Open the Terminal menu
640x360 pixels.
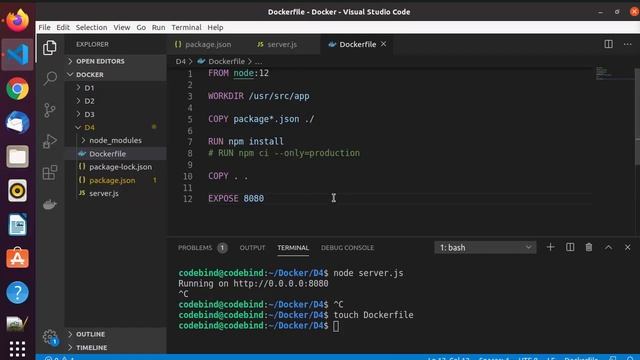186,27
